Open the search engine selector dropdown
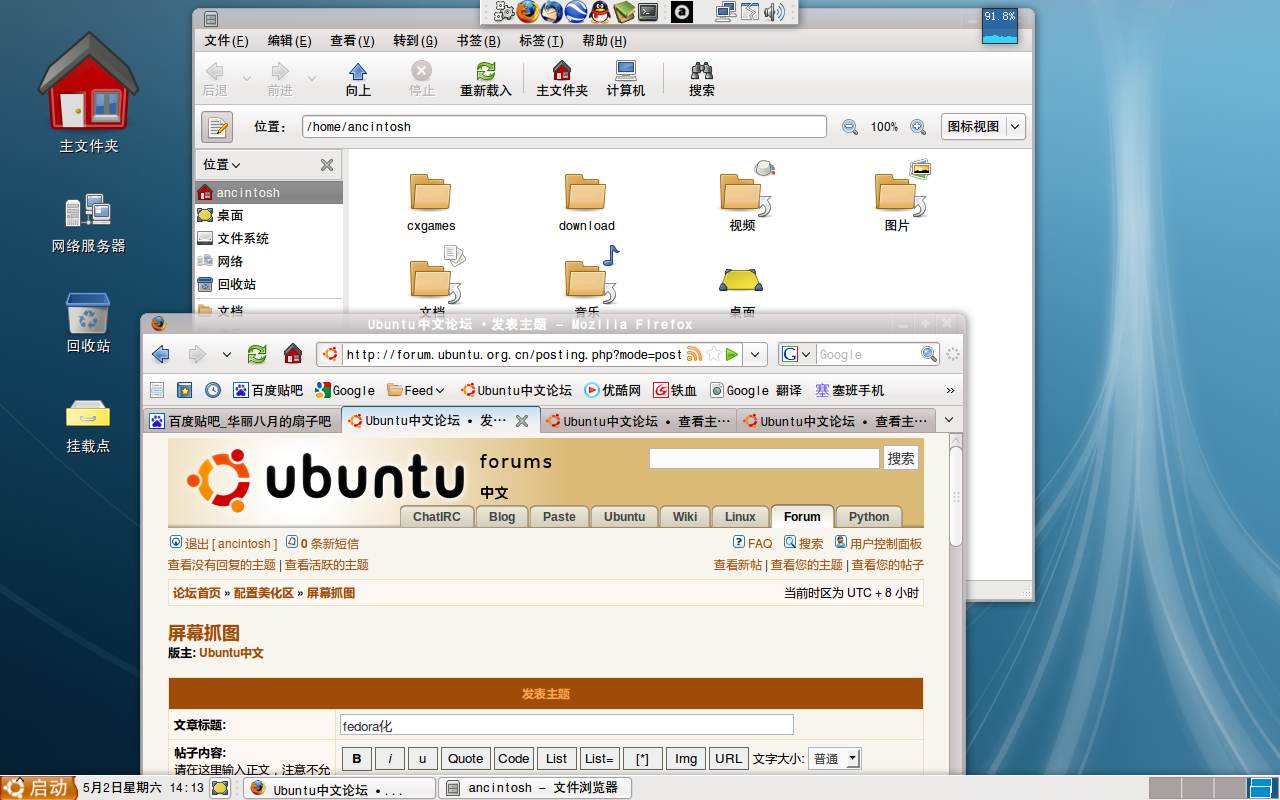The image size is (1280, 800). tap(796, 354)
